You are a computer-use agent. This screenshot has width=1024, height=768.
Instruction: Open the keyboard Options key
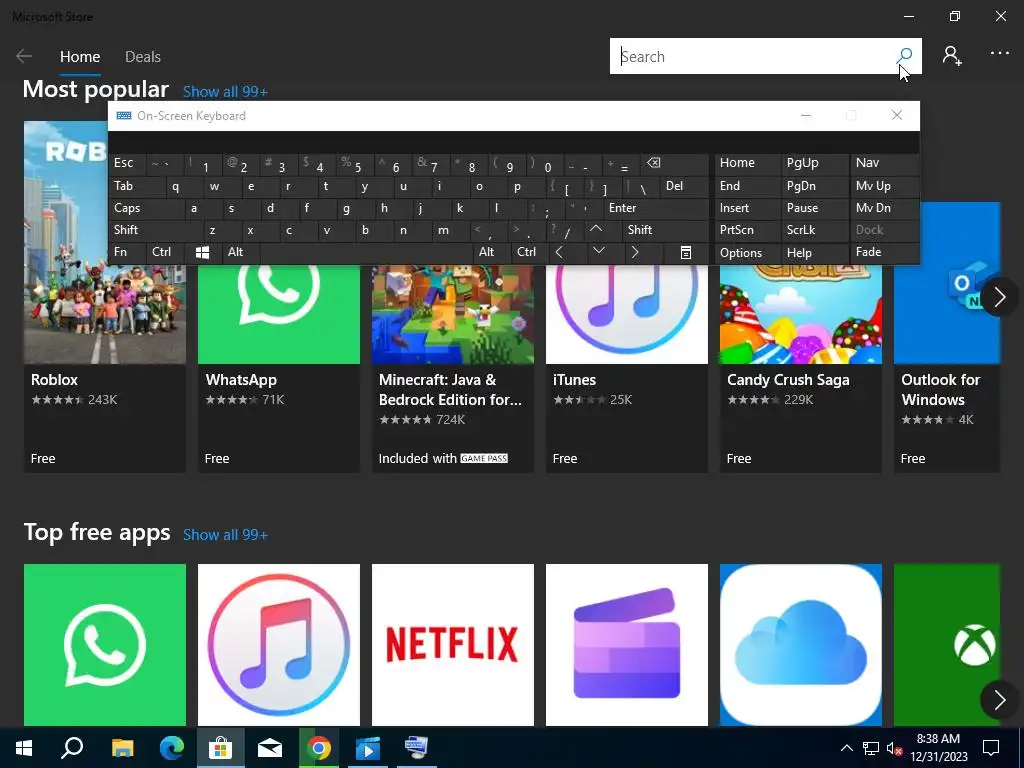point(747,253)
